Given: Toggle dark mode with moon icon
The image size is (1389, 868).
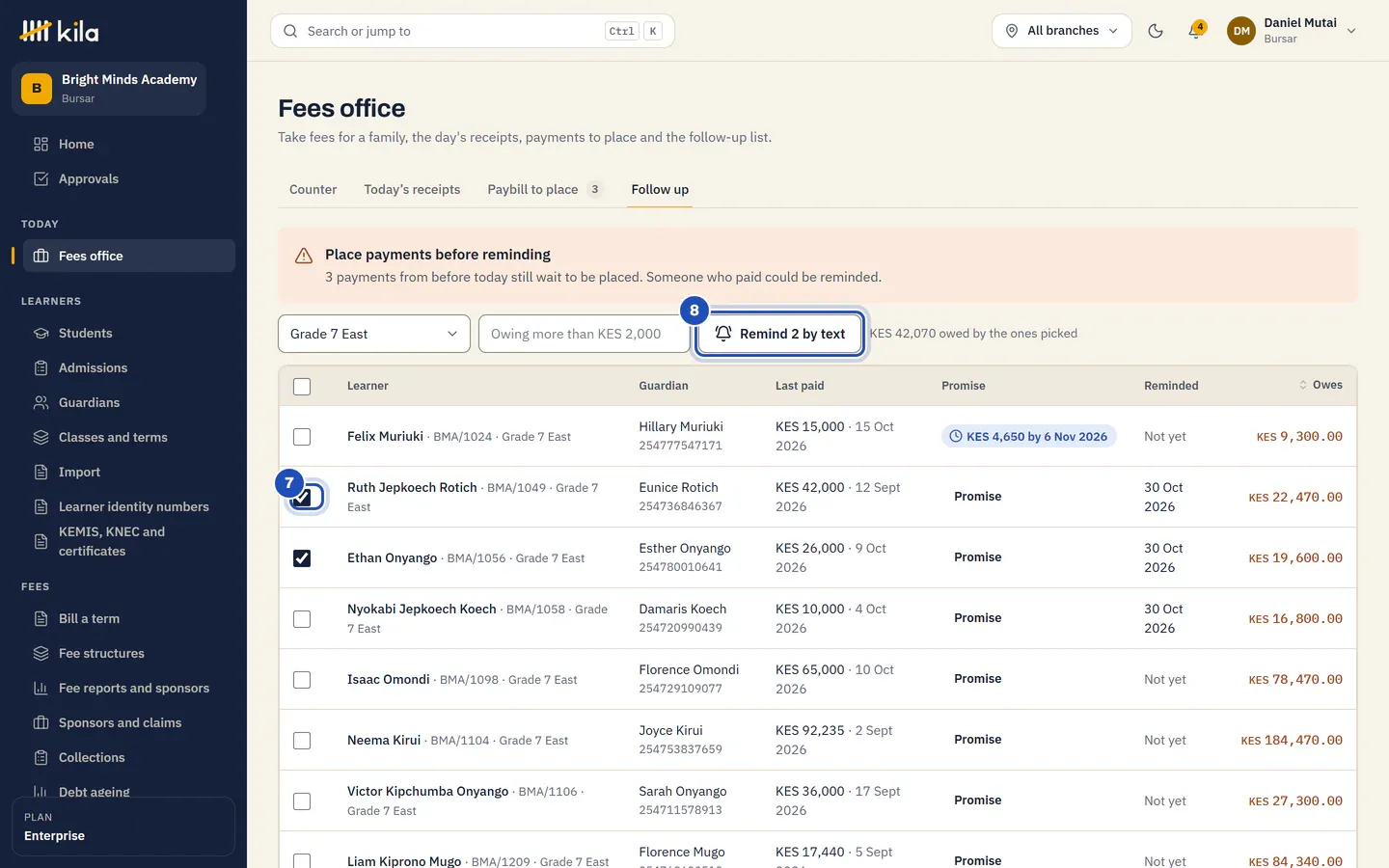Looking at the screenshot, I should pyautogui.click(x=1156, y=31).
